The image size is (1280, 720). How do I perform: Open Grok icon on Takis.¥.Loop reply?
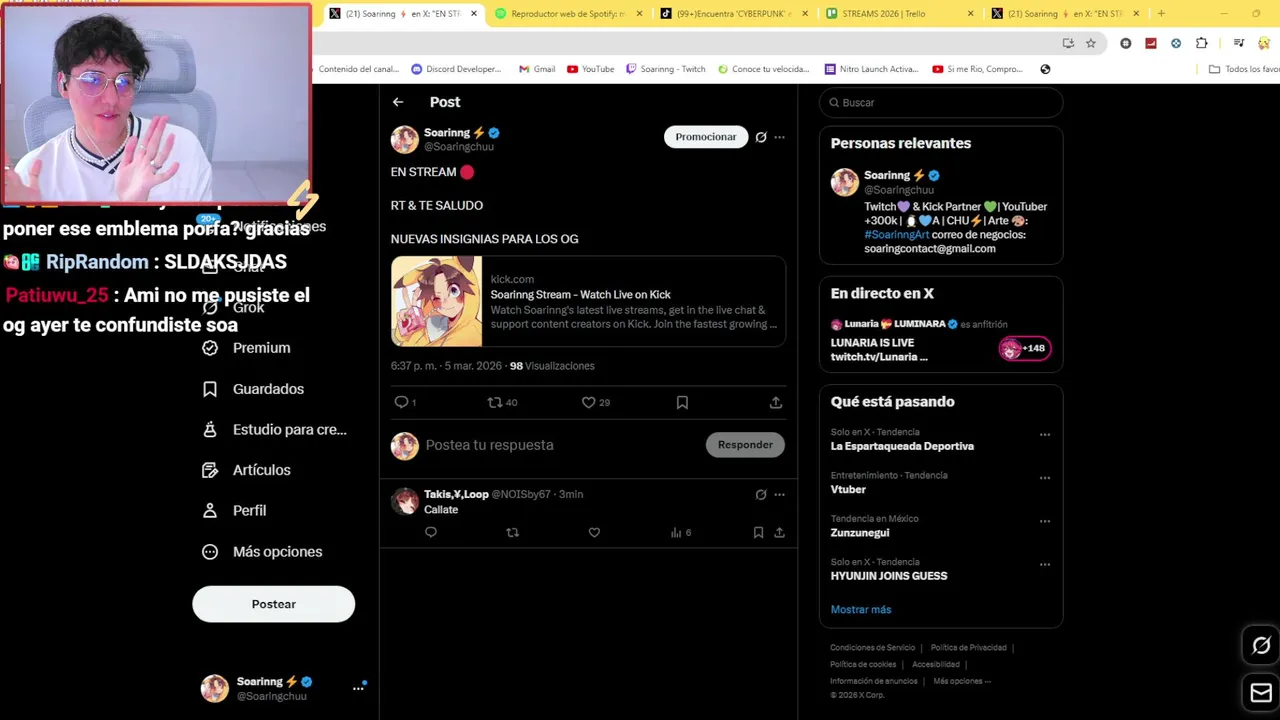(x=761, y=494)
